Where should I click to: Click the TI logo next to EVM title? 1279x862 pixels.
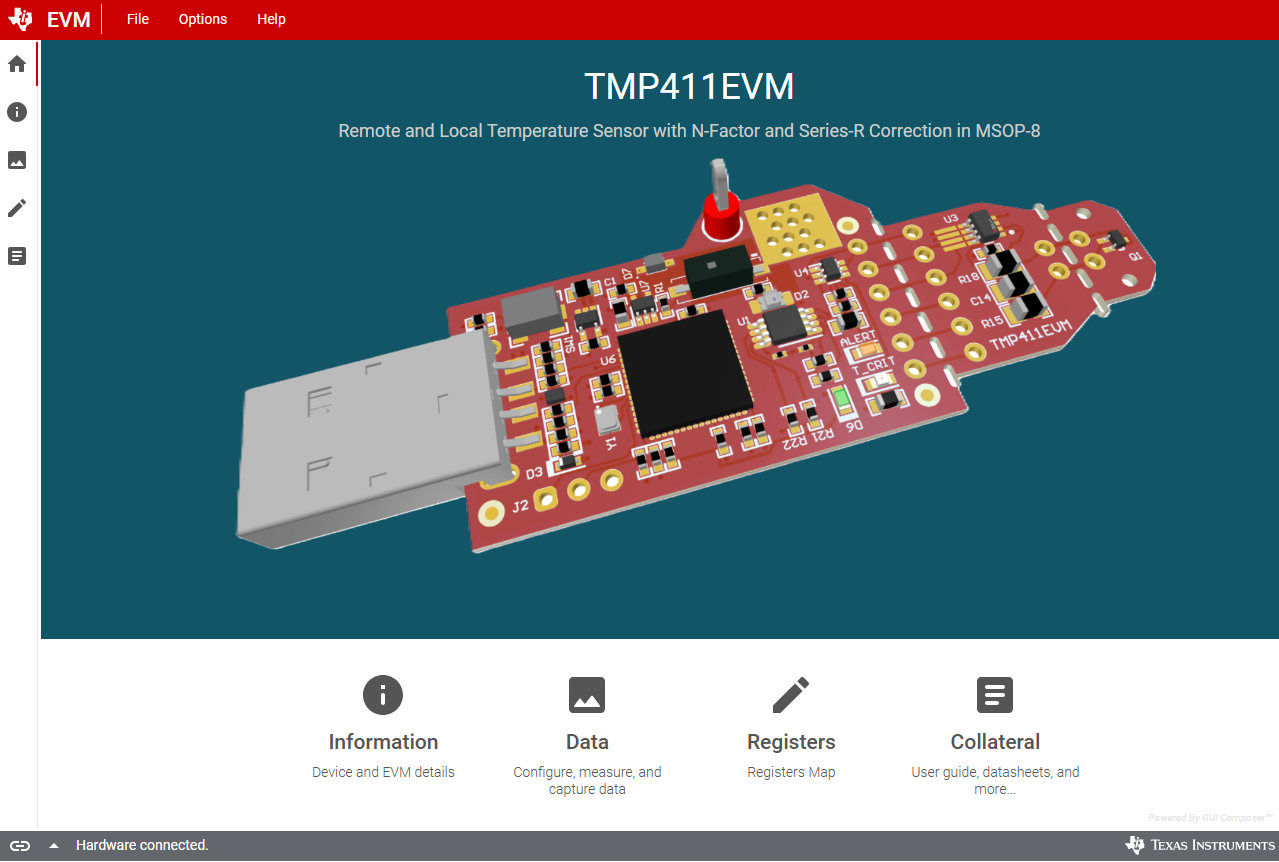[19, 18]
